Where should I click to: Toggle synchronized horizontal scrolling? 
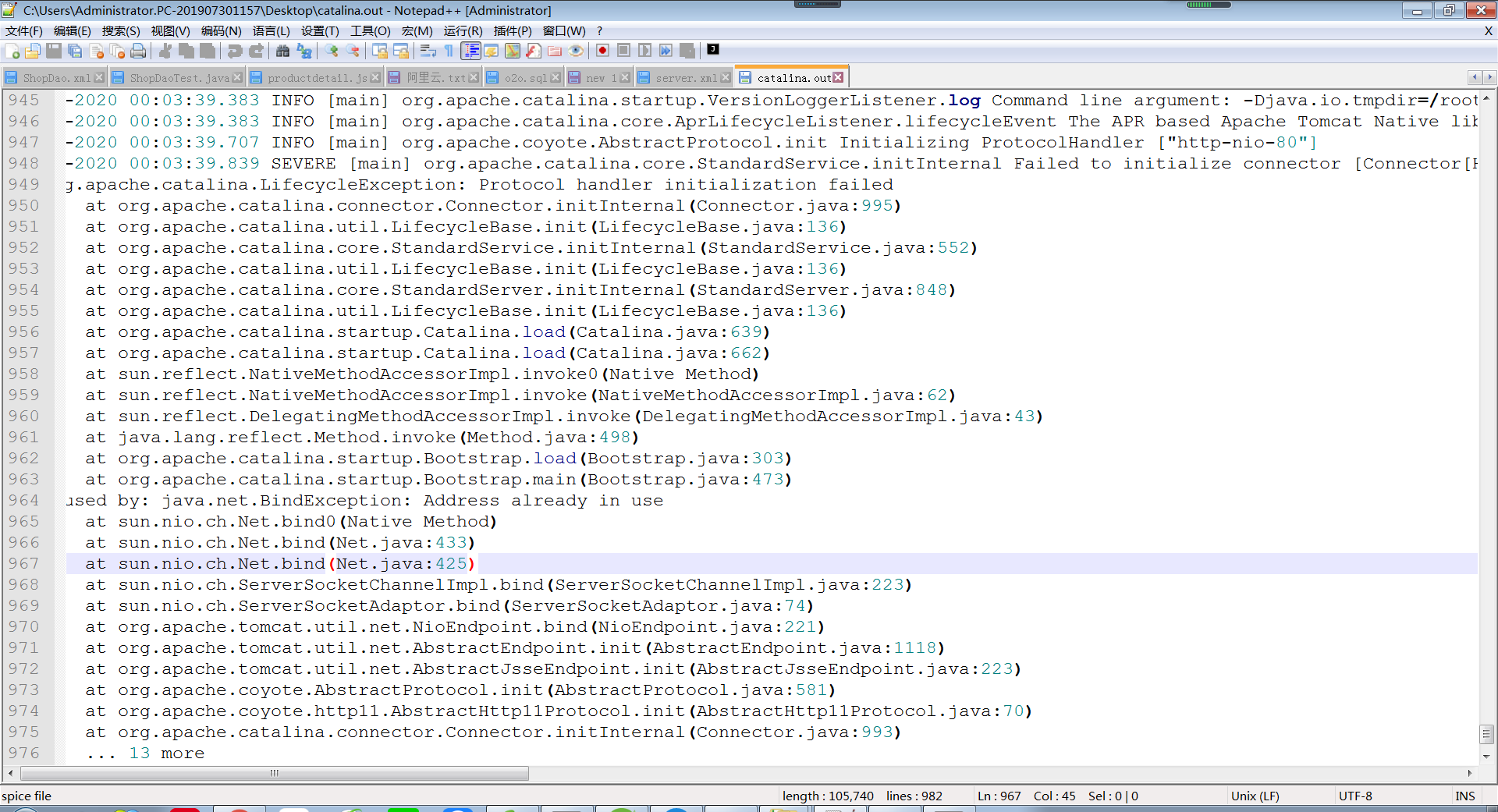[401, 51]
